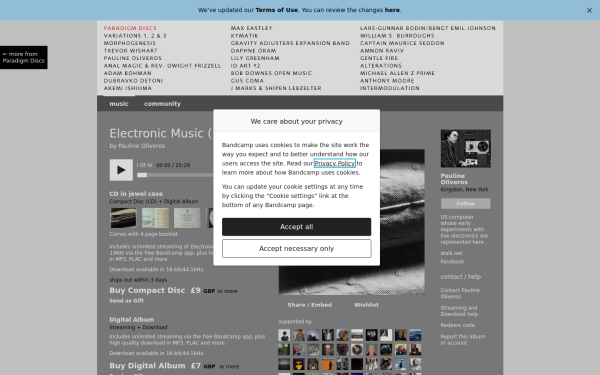This screenshot has height=375, width=600.
Task: Open first CD jewel case thumbnail
Action: (123, 218)
